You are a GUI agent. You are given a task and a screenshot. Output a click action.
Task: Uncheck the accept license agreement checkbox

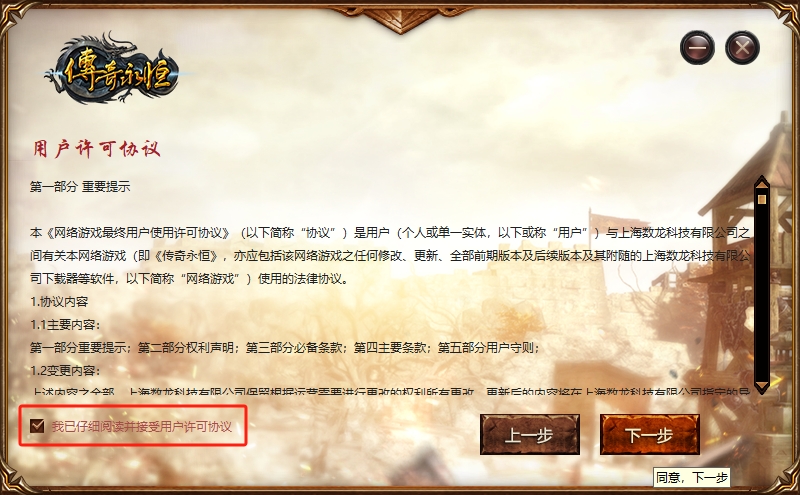37,425
